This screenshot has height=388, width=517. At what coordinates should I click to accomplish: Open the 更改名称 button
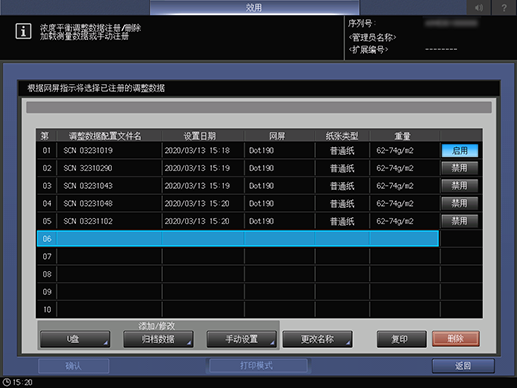tap(317, 339)
